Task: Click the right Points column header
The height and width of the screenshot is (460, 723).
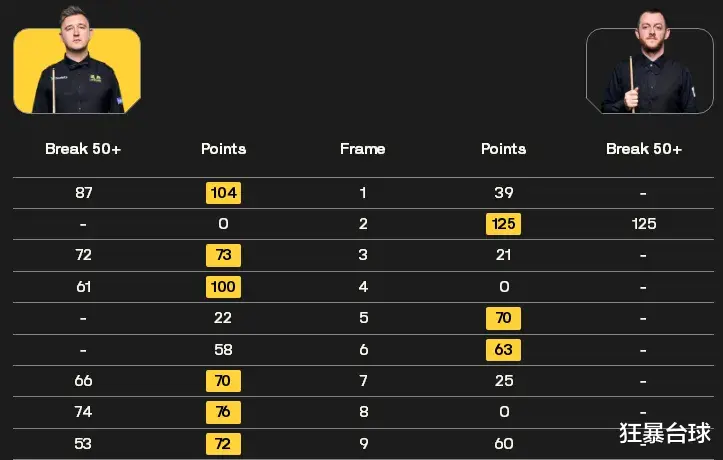Action: pos(503,149)
